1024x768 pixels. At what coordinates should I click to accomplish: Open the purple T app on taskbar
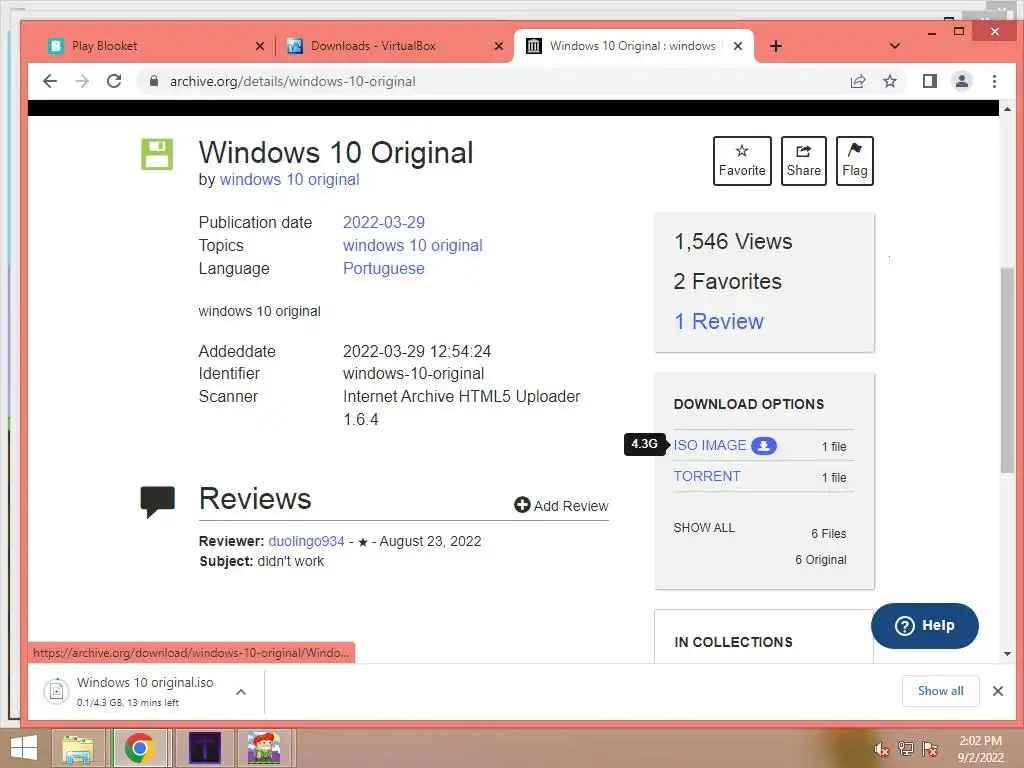[x=204, y=748]
